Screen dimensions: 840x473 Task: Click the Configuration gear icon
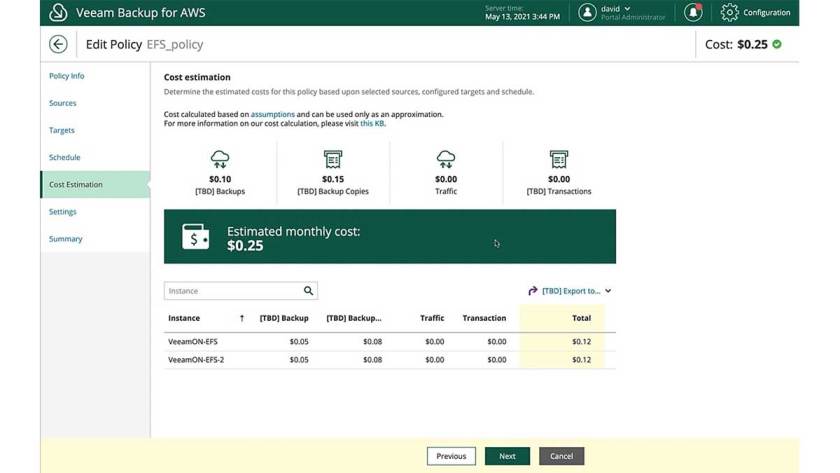click(x=729, y=12)
